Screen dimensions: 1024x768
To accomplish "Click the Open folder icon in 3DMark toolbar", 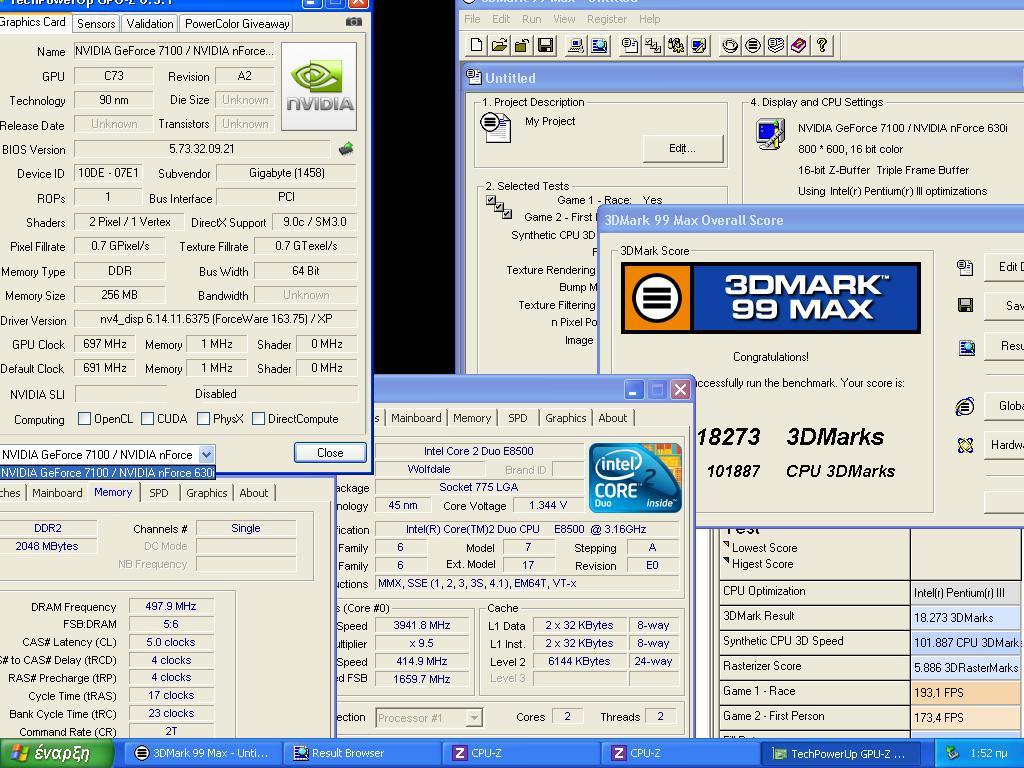I will [500, 45].
